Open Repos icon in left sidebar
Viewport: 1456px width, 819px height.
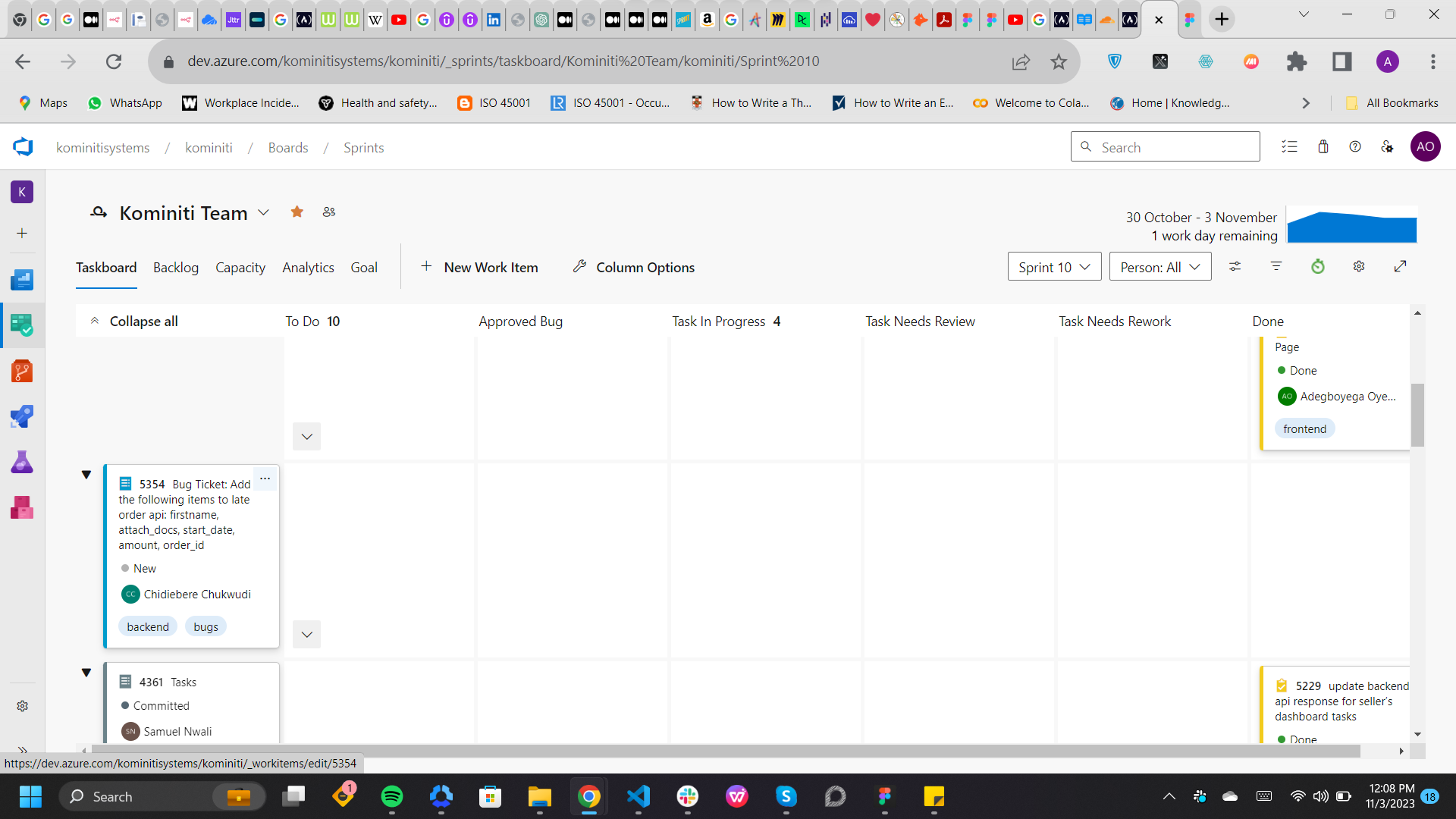(x=22, y=371)
